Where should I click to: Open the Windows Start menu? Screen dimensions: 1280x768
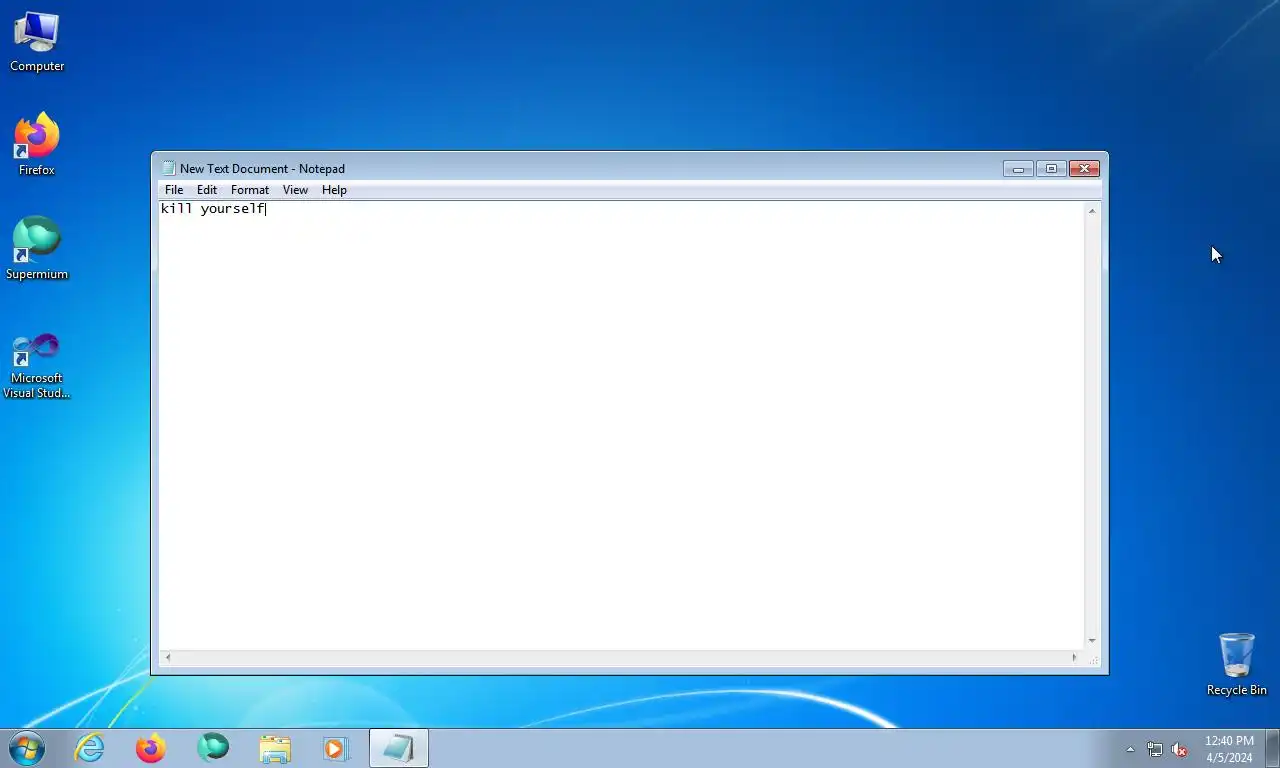pos(26,748)
